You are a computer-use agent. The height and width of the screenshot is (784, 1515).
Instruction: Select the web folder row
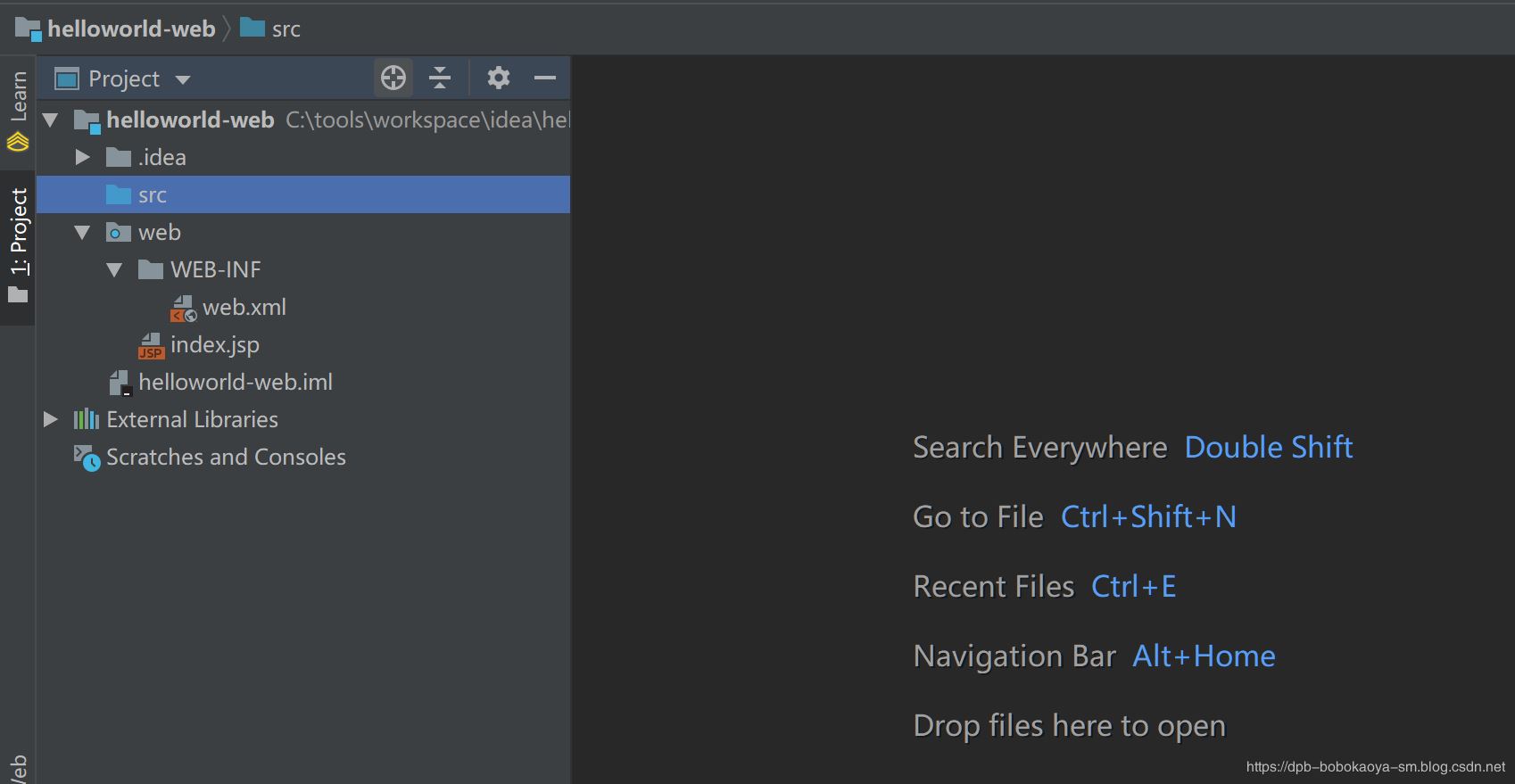coord(303,233)
